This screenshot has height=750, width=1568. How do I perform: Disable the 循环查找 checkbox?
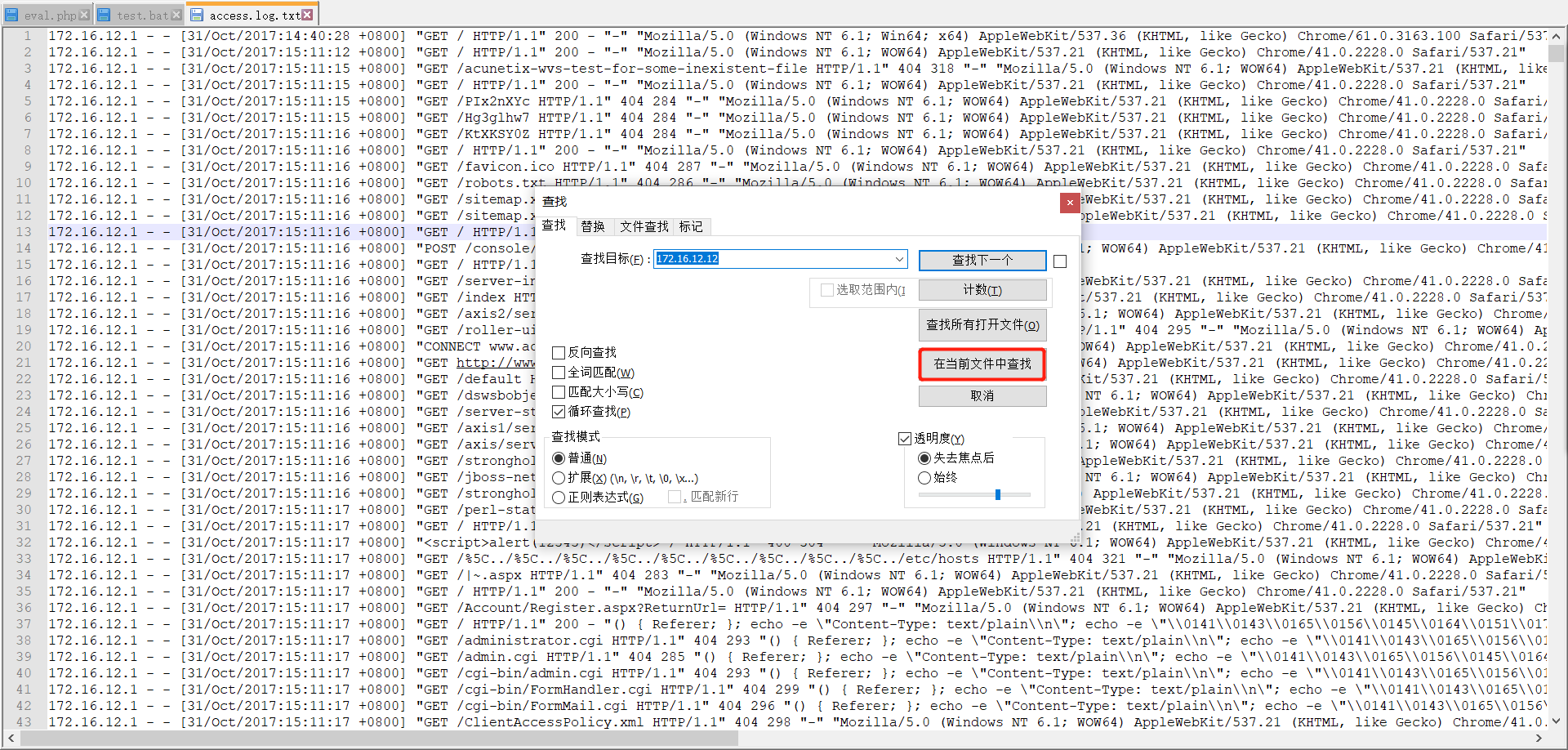tap(559, 412)
